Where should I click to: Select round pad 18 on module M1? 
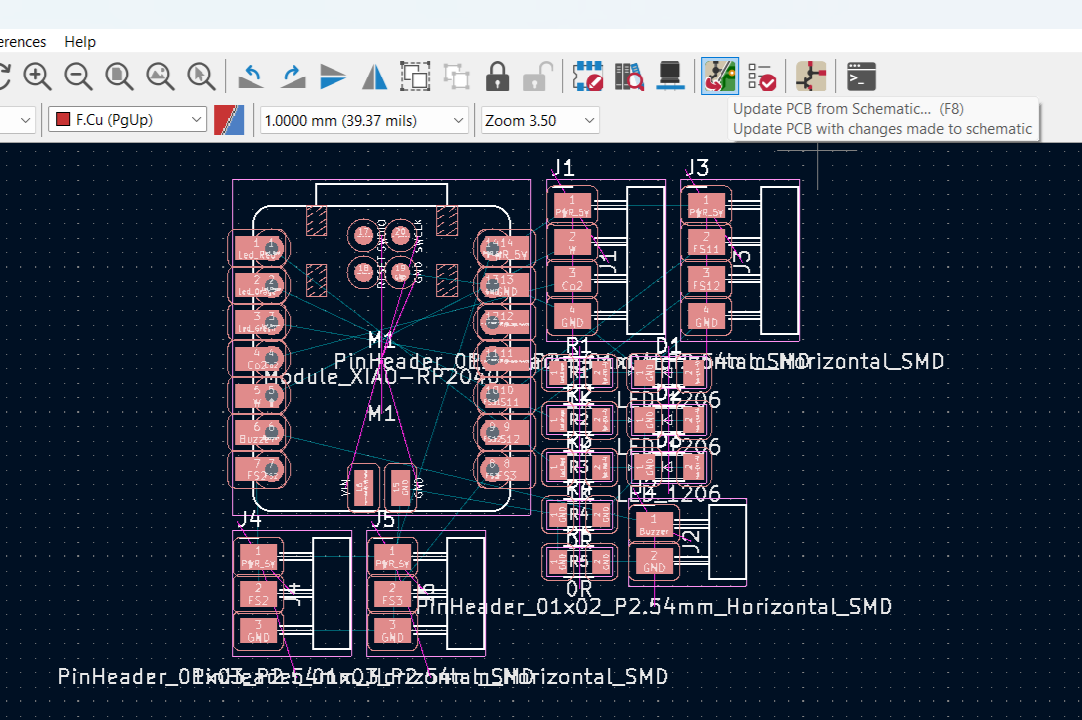[x=364, y=271]
